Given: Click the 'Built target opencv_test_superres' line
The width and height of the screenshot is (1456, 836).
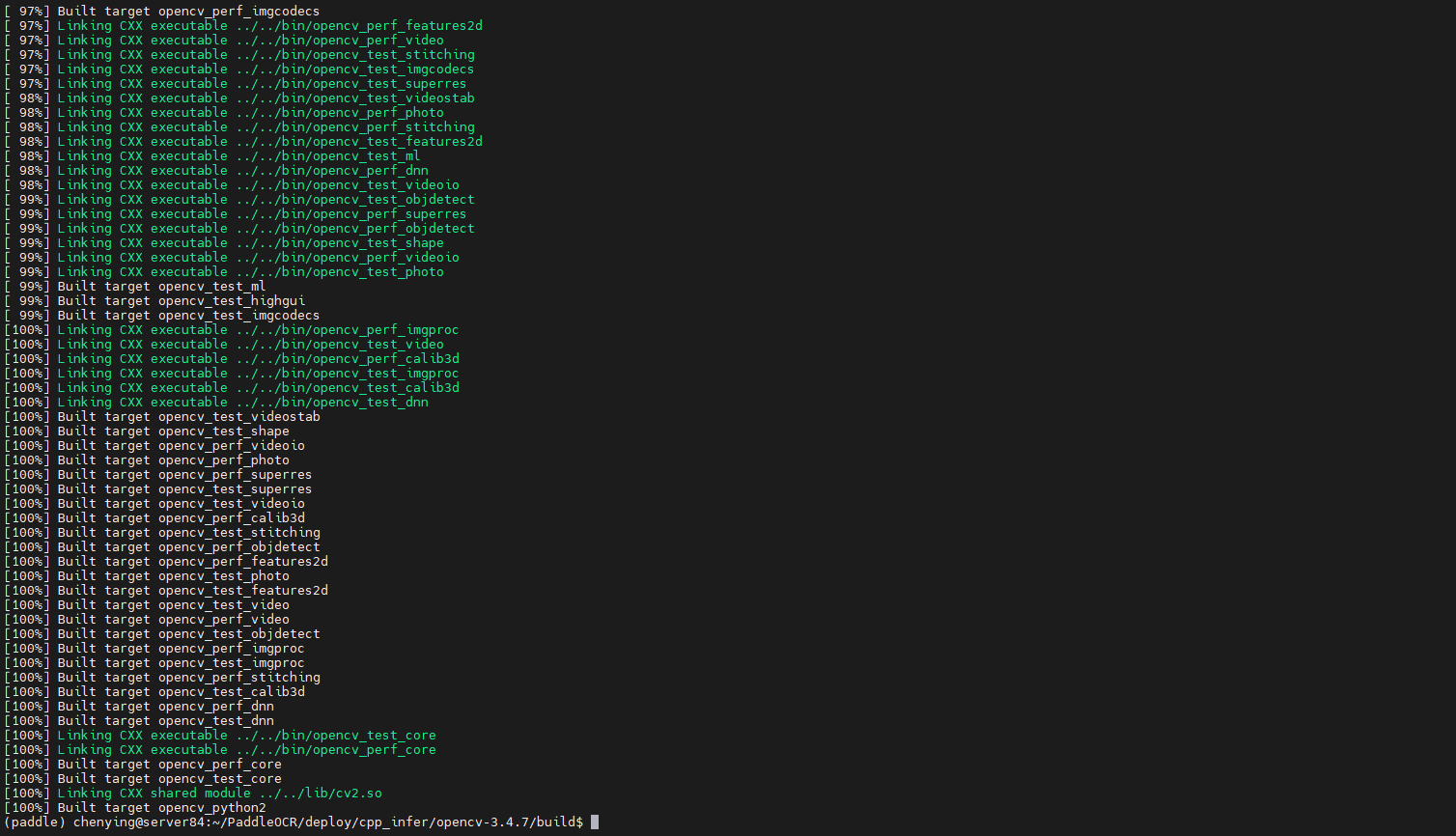Looking at the screenshot, I should pyautogui.click(x=158, y=489).
